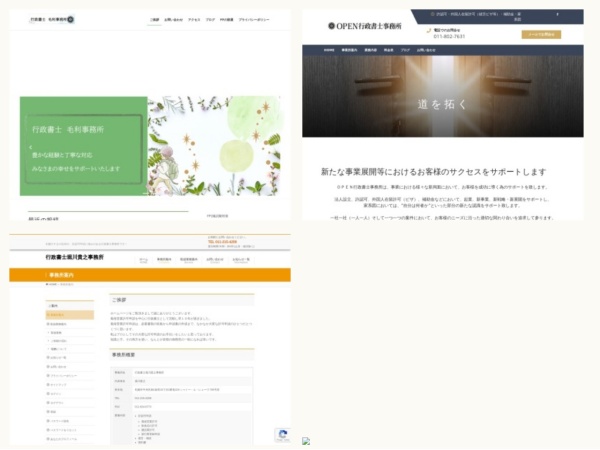Viewport: 600px width, 450px height.
Task: Click the 毛利事務所 logo in top-left site
Action: pyautogui.click(x=52, y=20)
